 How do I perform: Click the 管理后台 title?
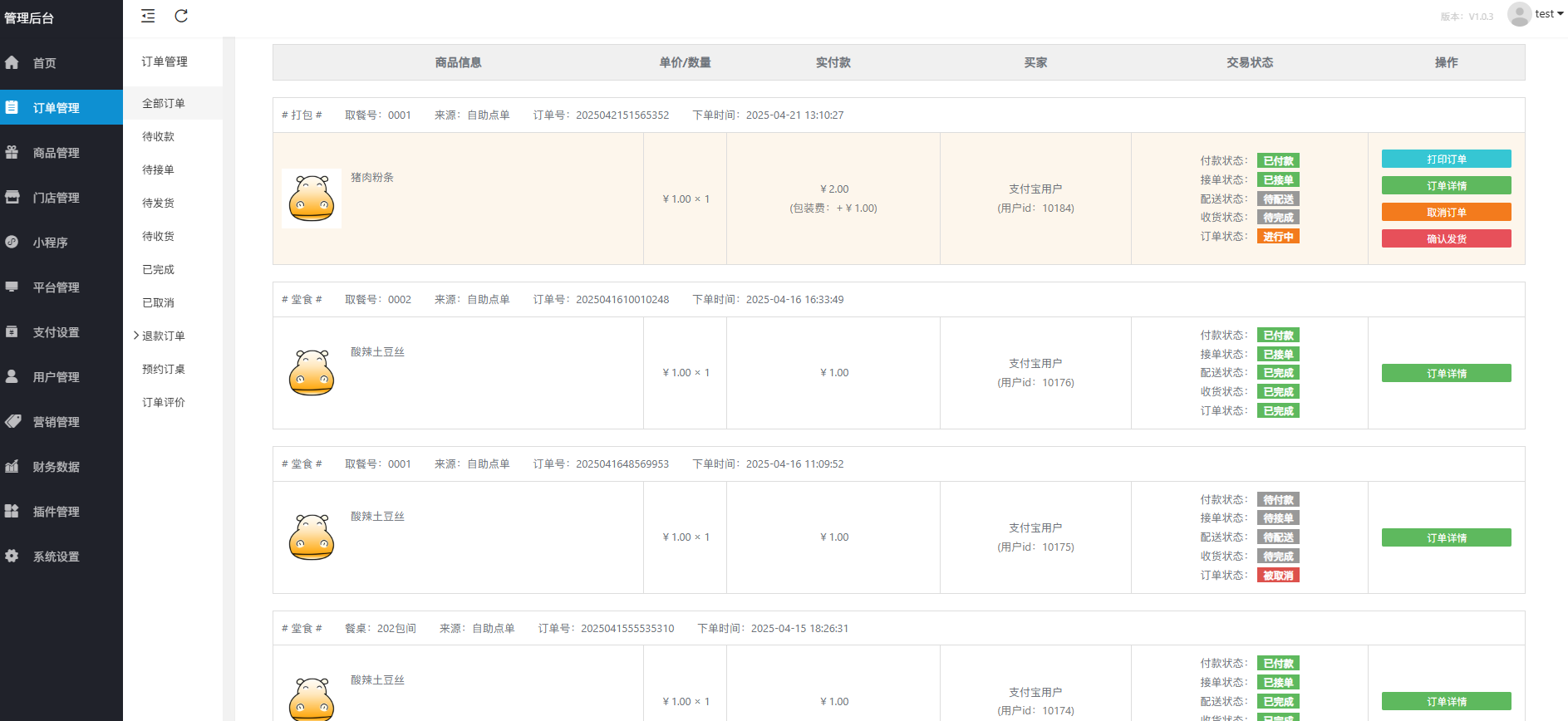pyautogui.click(x=29, y=17)
